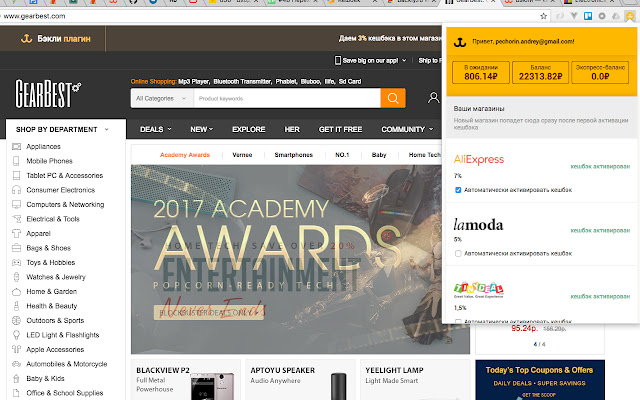Click the Watches & Jewelry icon
640x400 pixels.
16,277
